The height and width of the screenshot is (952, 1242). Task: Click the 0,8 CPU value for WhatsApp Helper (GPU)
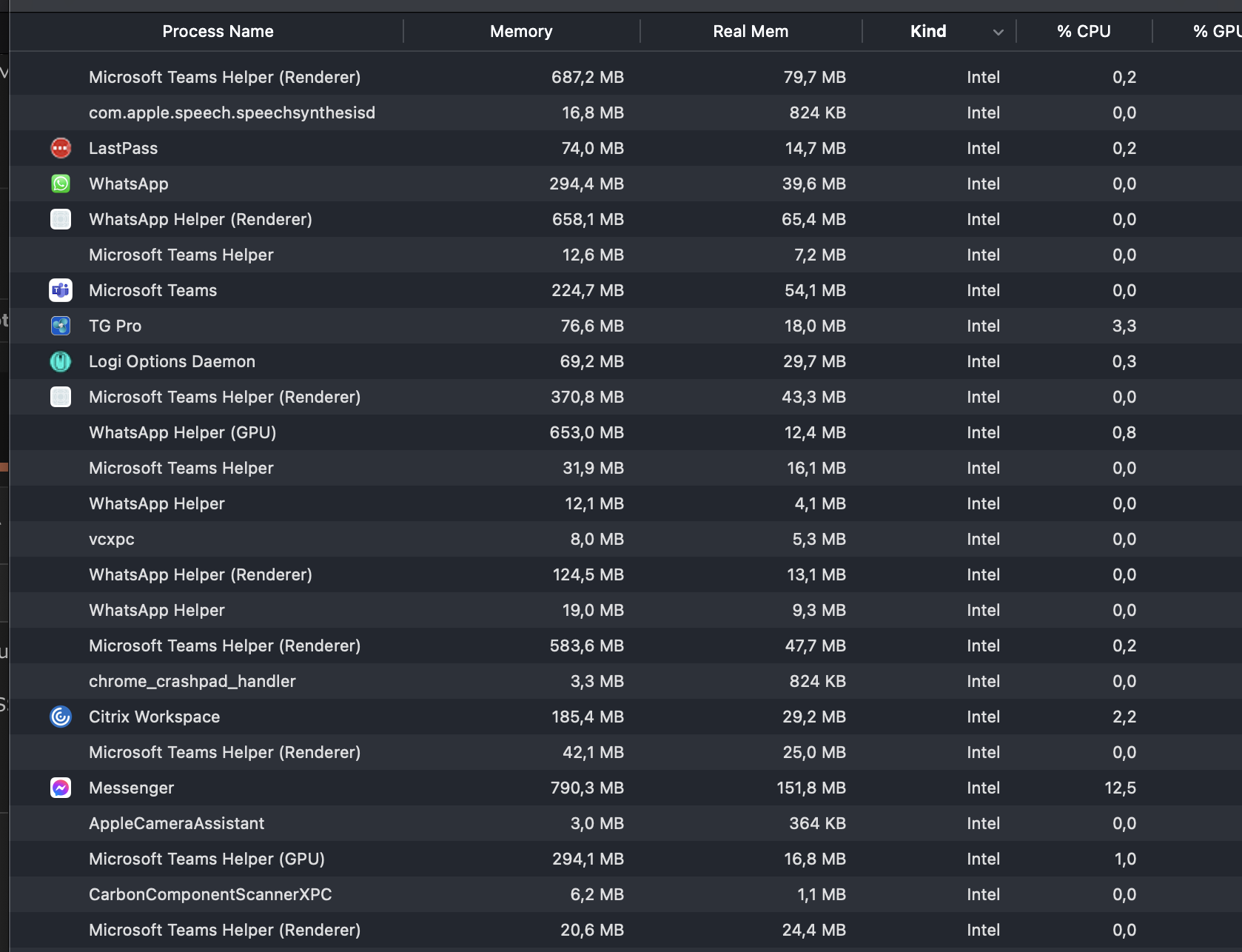[x=1124, y=432]
